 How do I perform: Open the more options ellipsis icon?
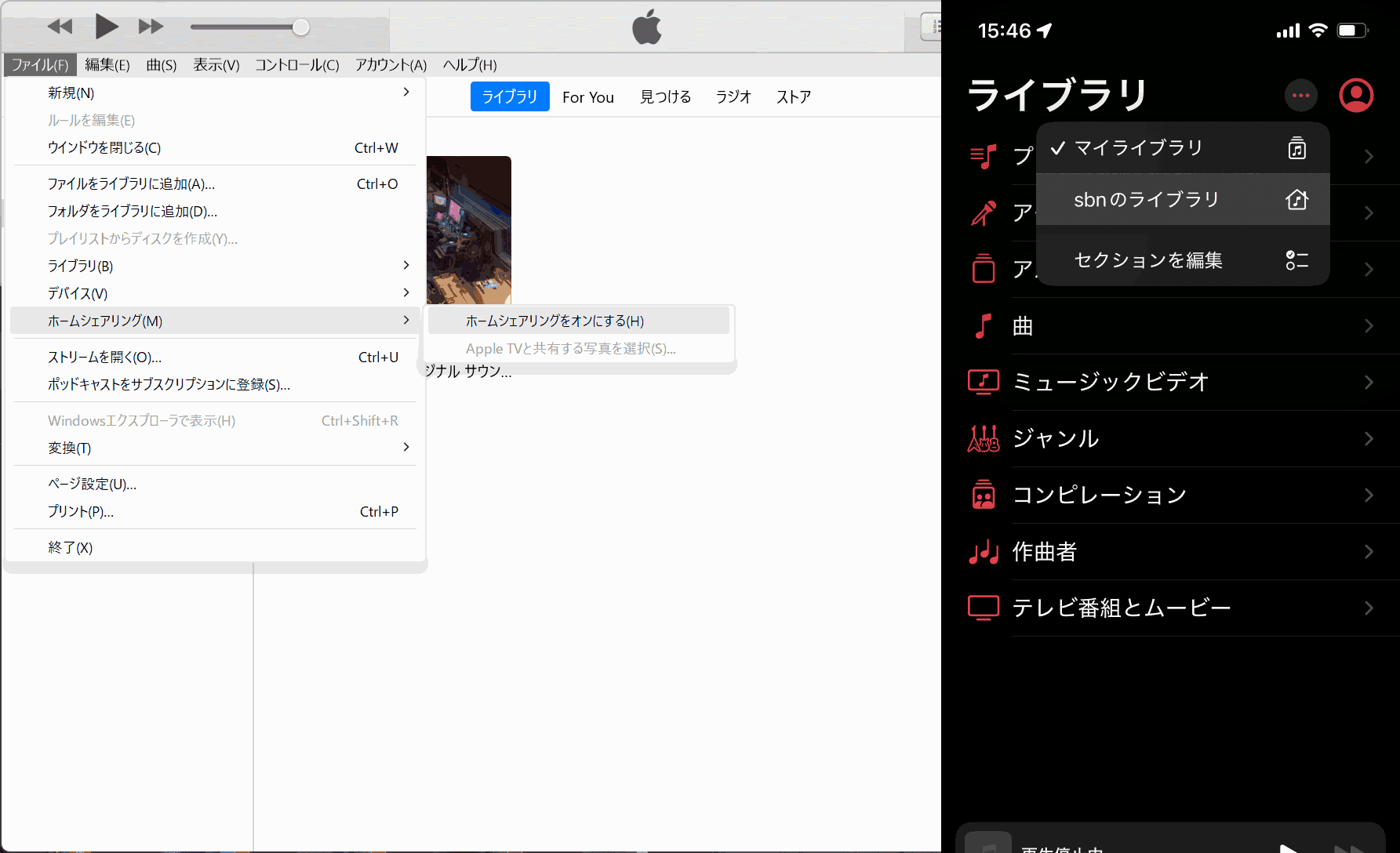click(x=1300, y=95)
